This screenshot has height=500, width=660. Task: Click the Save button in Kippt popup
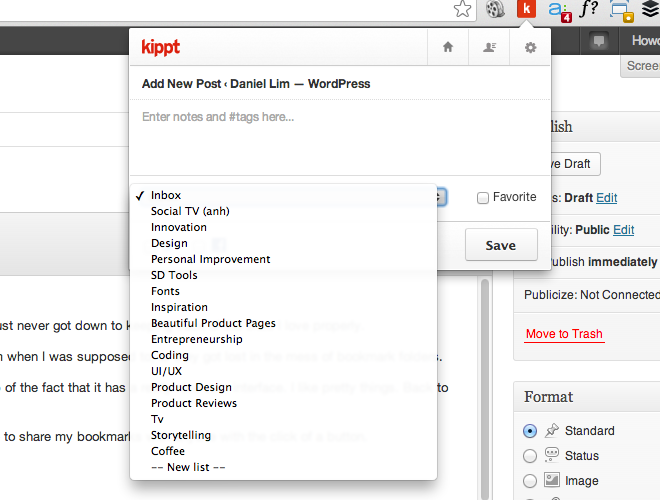(x=501, y=245)
